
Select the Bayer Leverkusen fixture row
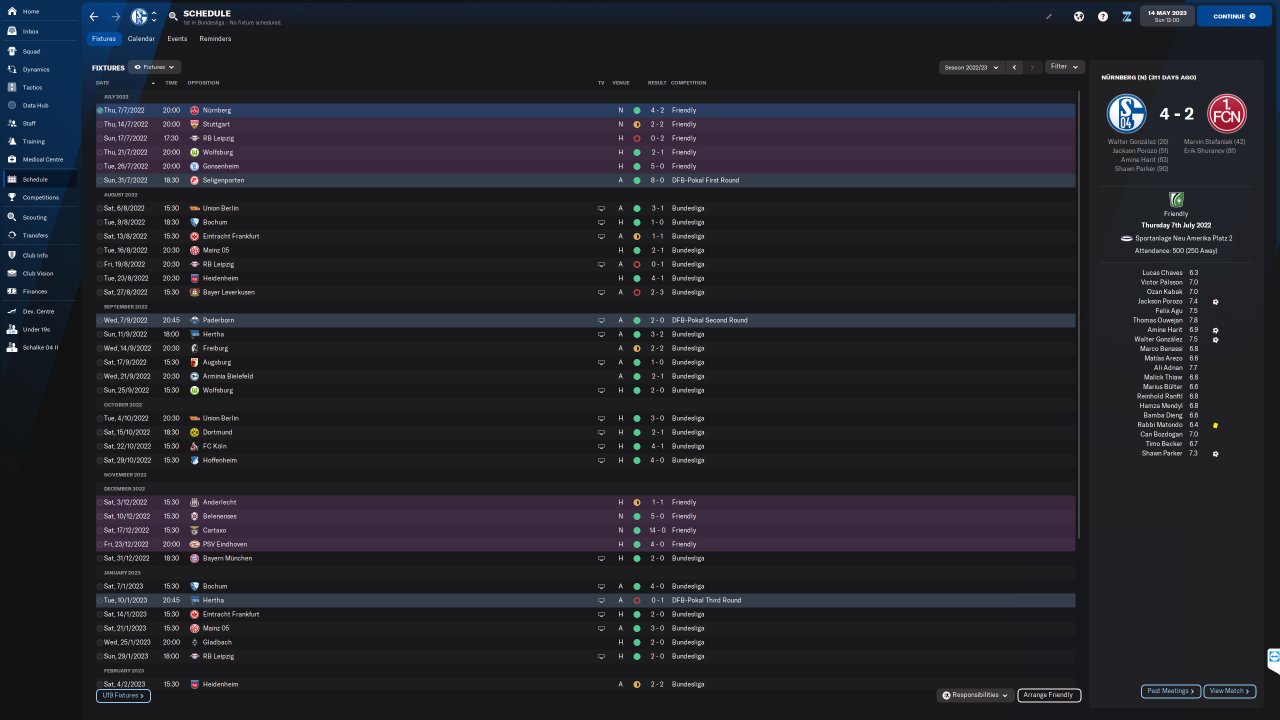[586, 292]
